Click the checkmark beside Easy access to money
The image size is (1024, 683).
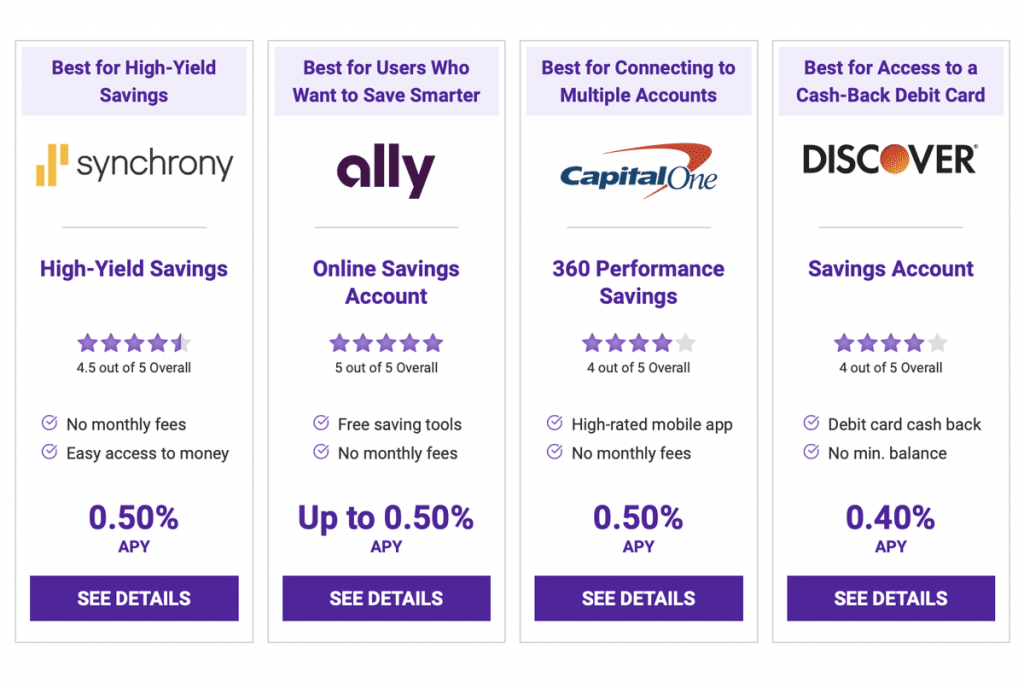(x=49, y=452)
